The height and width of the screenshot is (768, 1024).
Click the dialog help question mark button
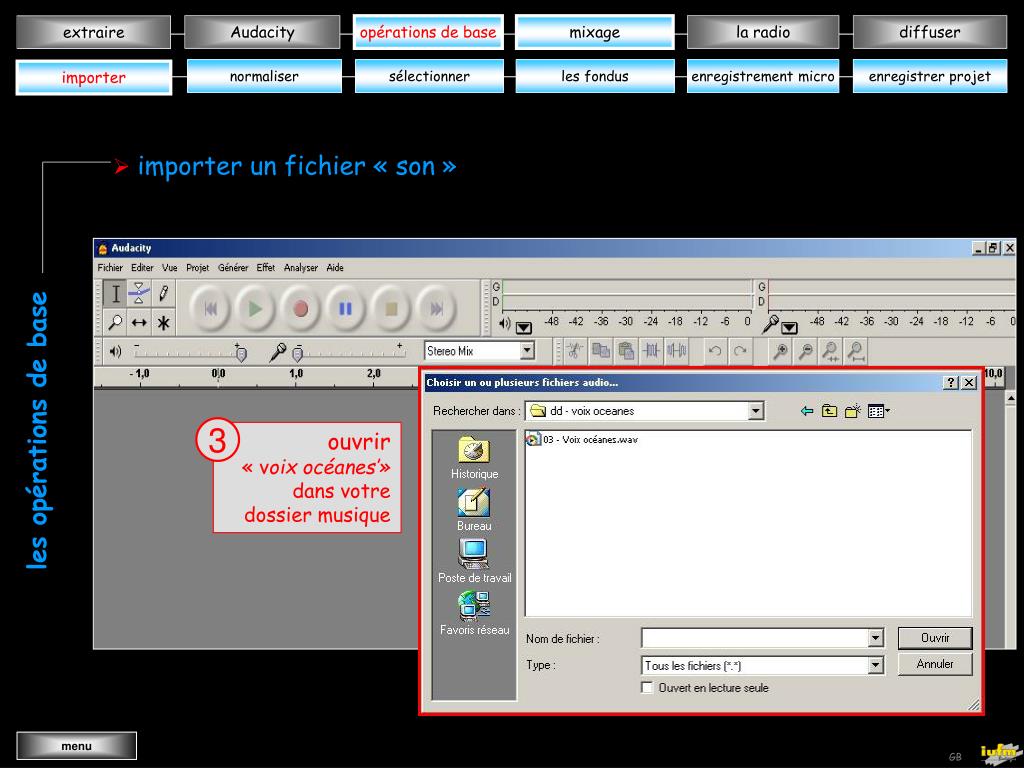tap(952, 383)
